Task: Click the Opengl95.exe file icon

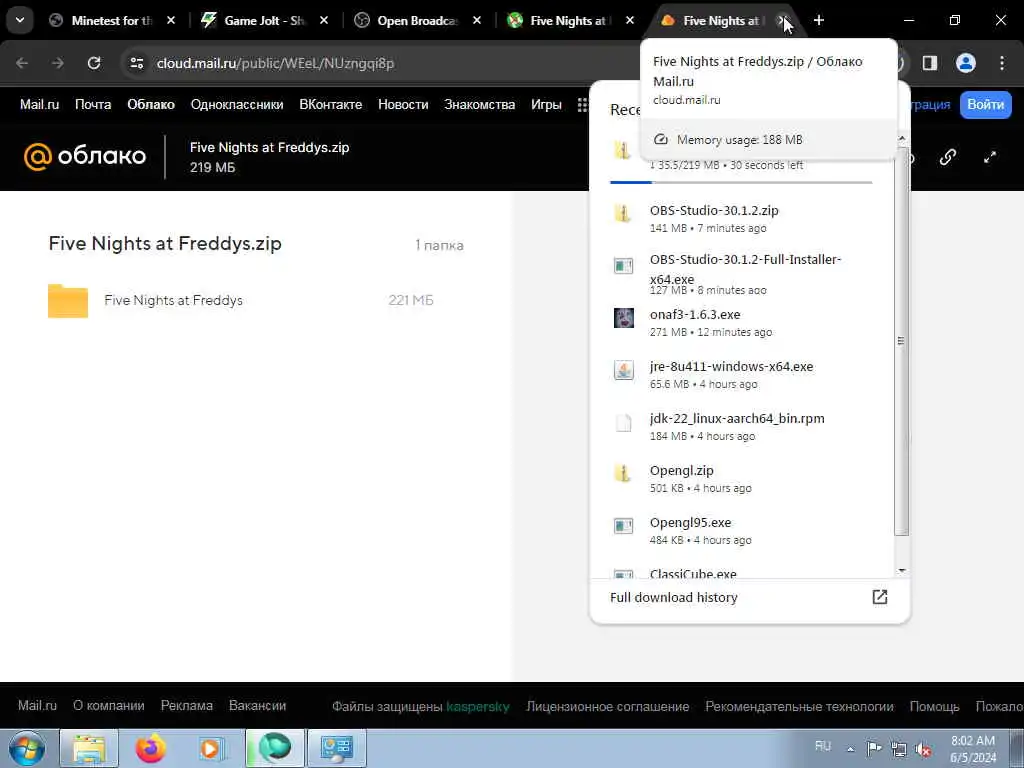Action: pos(624,526)
